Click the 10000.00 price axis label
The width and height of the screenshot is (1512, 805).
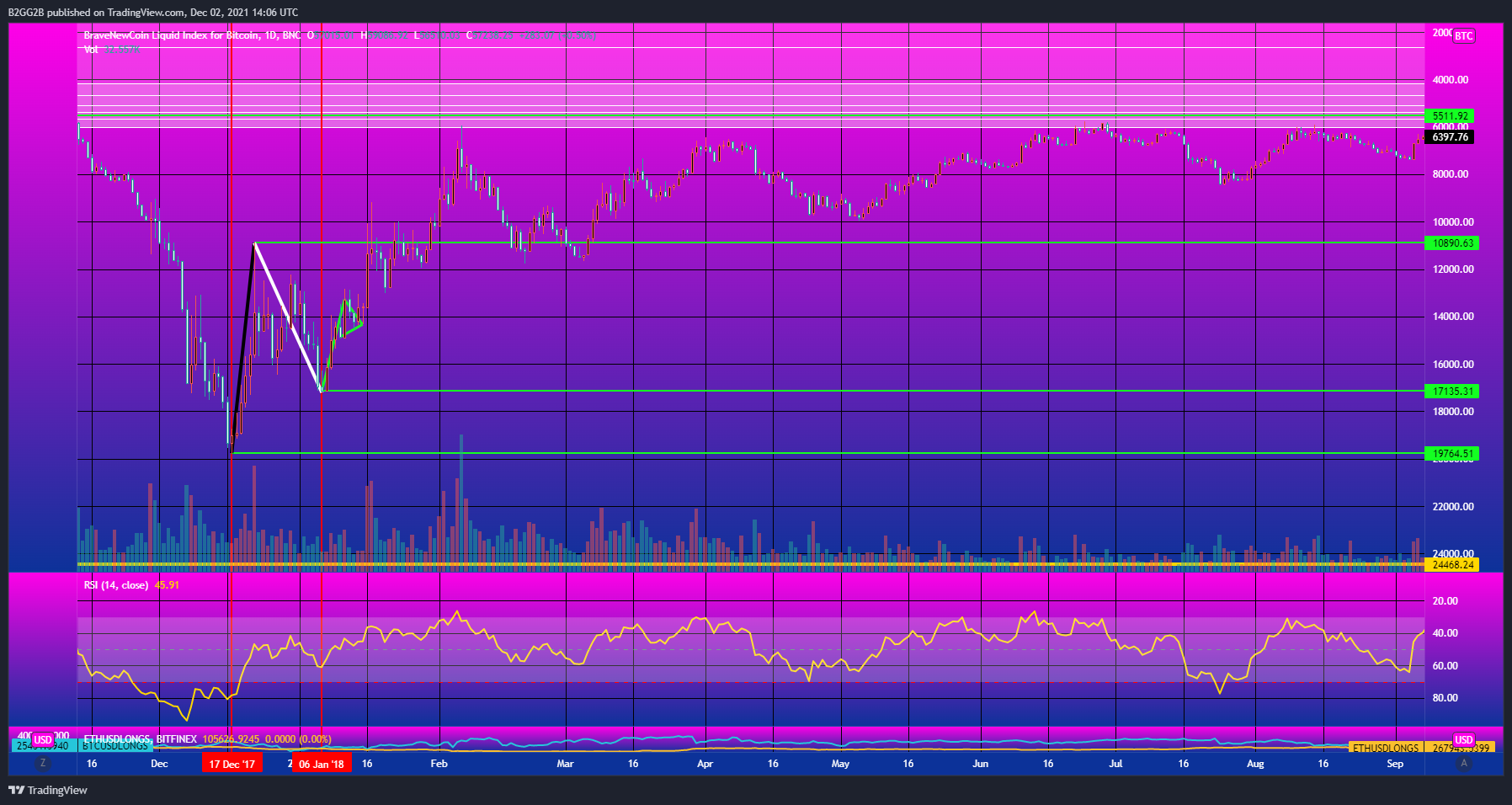pos(1454,221)
